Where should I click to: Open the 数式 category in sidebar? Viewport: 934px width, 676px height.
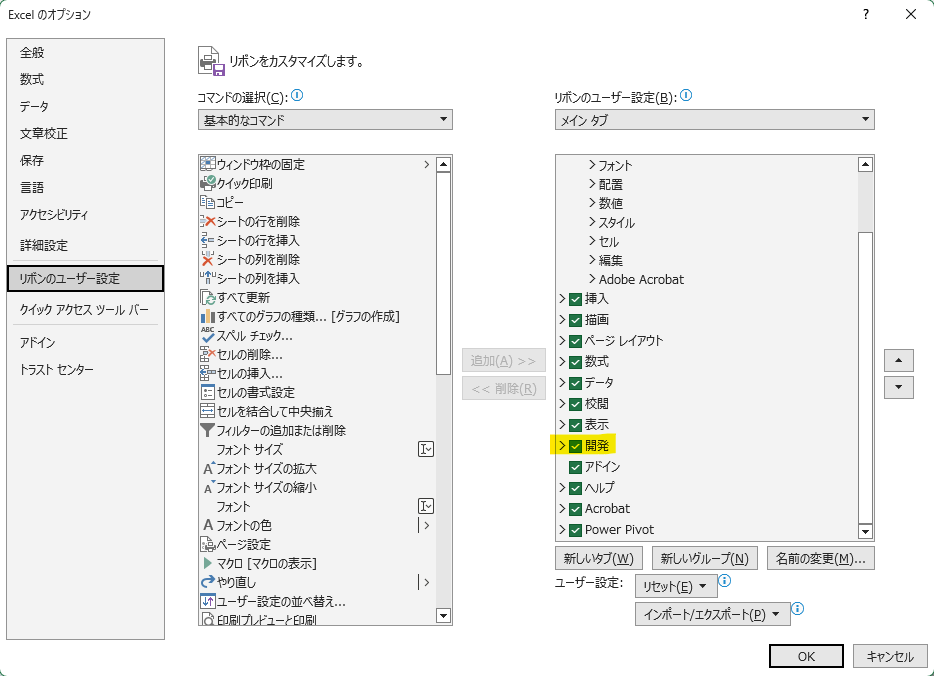click(x=32, y=79)
